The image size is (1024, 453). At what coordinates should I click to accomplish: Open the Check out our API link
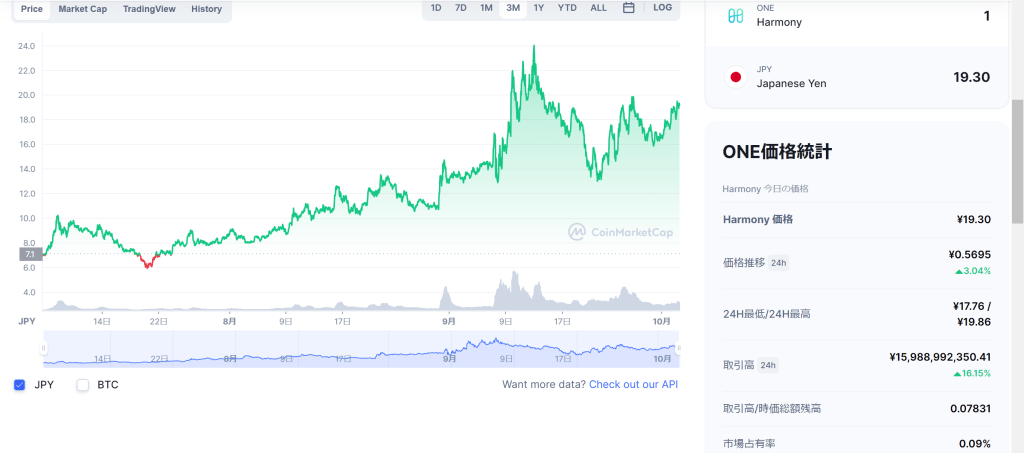[x=633, y=384]
